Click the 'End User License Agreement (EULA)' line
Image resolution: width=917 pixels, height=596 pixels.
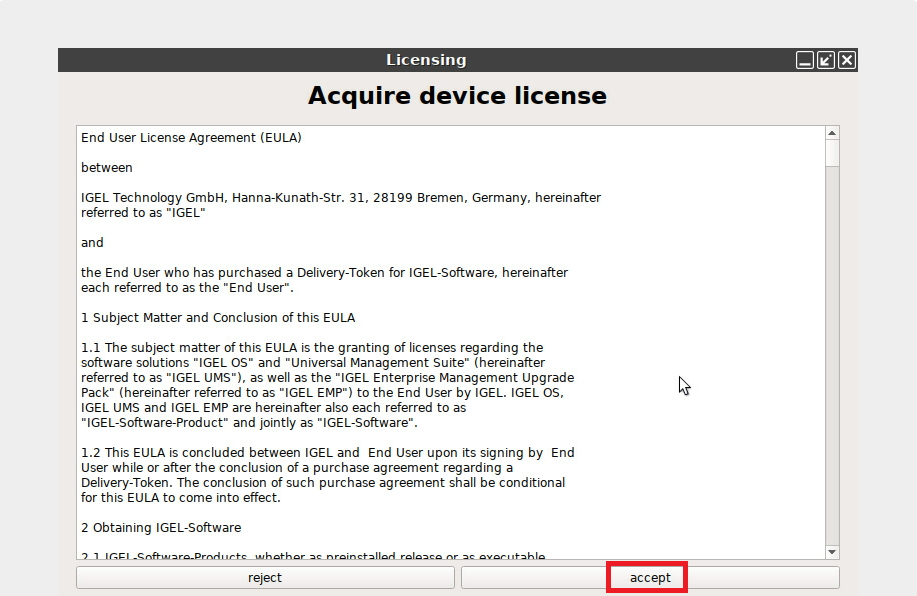(191, 138)
